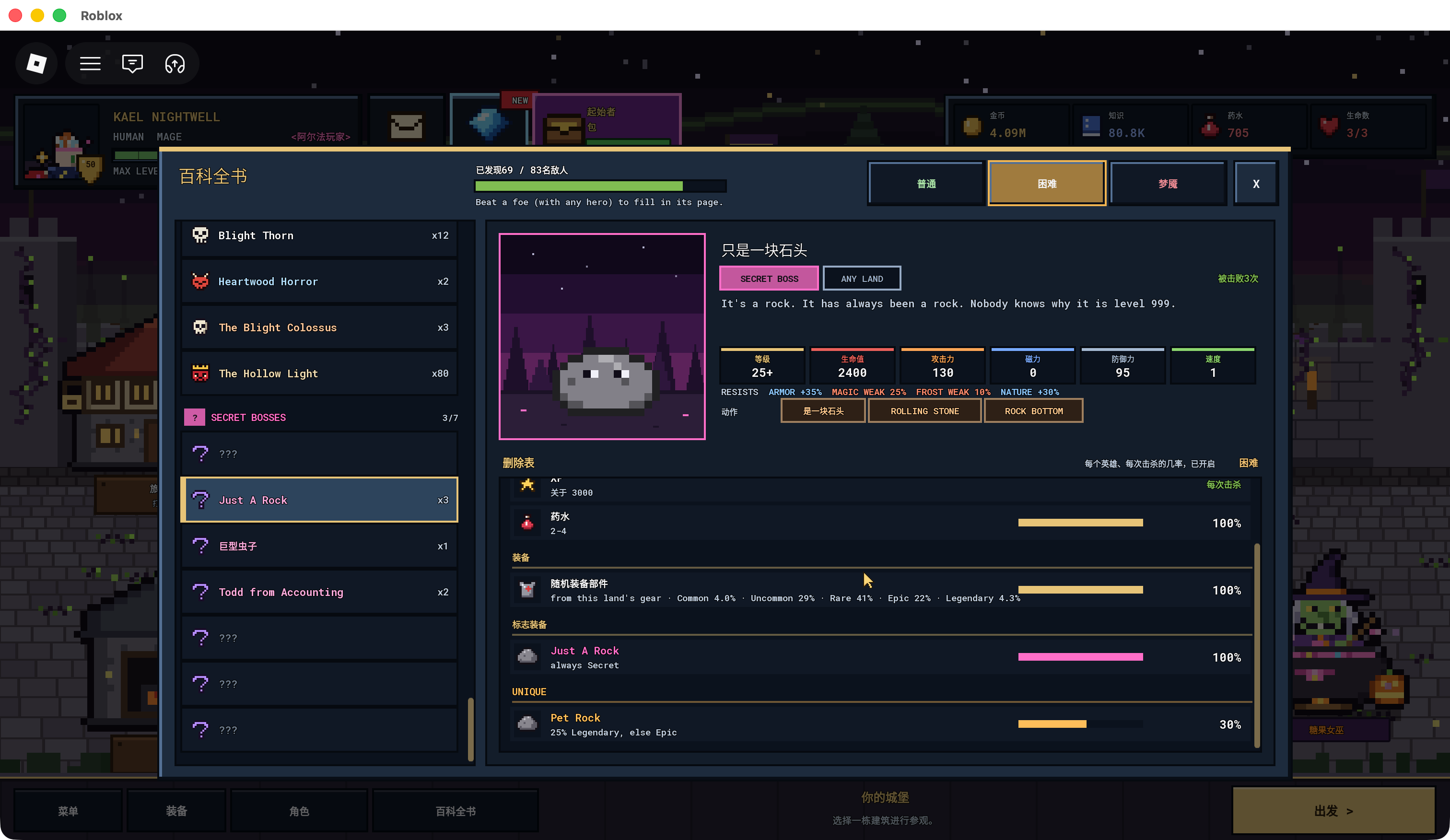Switch to 梦魇 difficulty tab
This screenshot has height=840, width=1450.
click(x=1168, y=184)
